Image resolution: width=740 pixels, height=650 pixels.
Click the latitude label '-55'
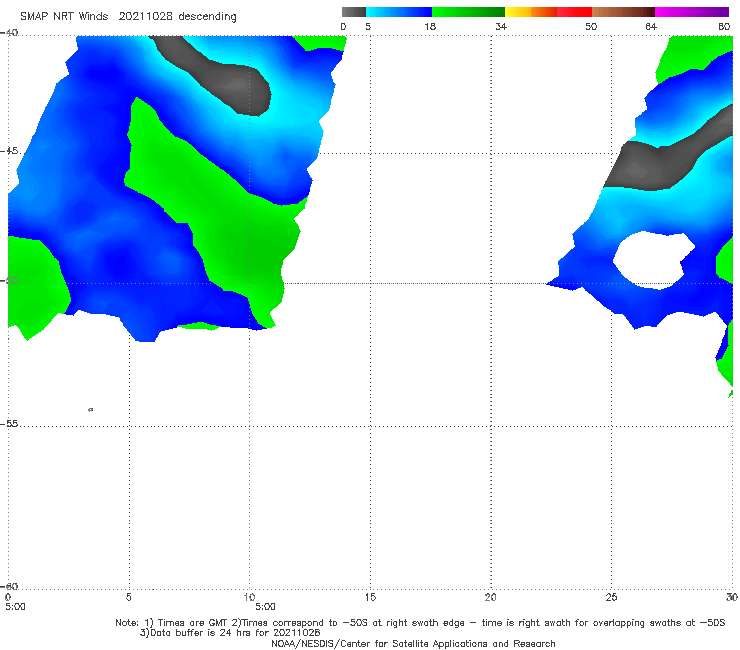click(x=9, y=424)
